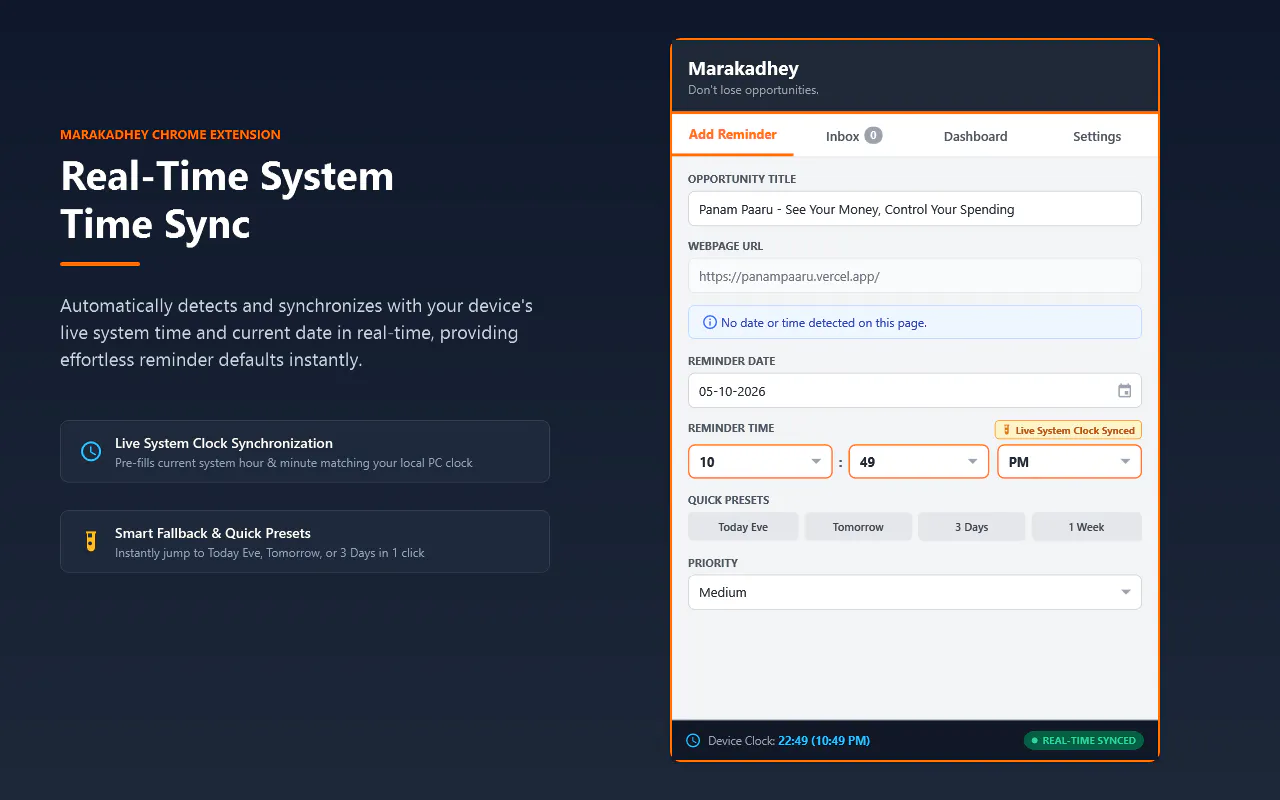The image size is (1280, 800).
Task: Click the device clock time 22:49 (10:49 PM)
Action: [824, 741]
